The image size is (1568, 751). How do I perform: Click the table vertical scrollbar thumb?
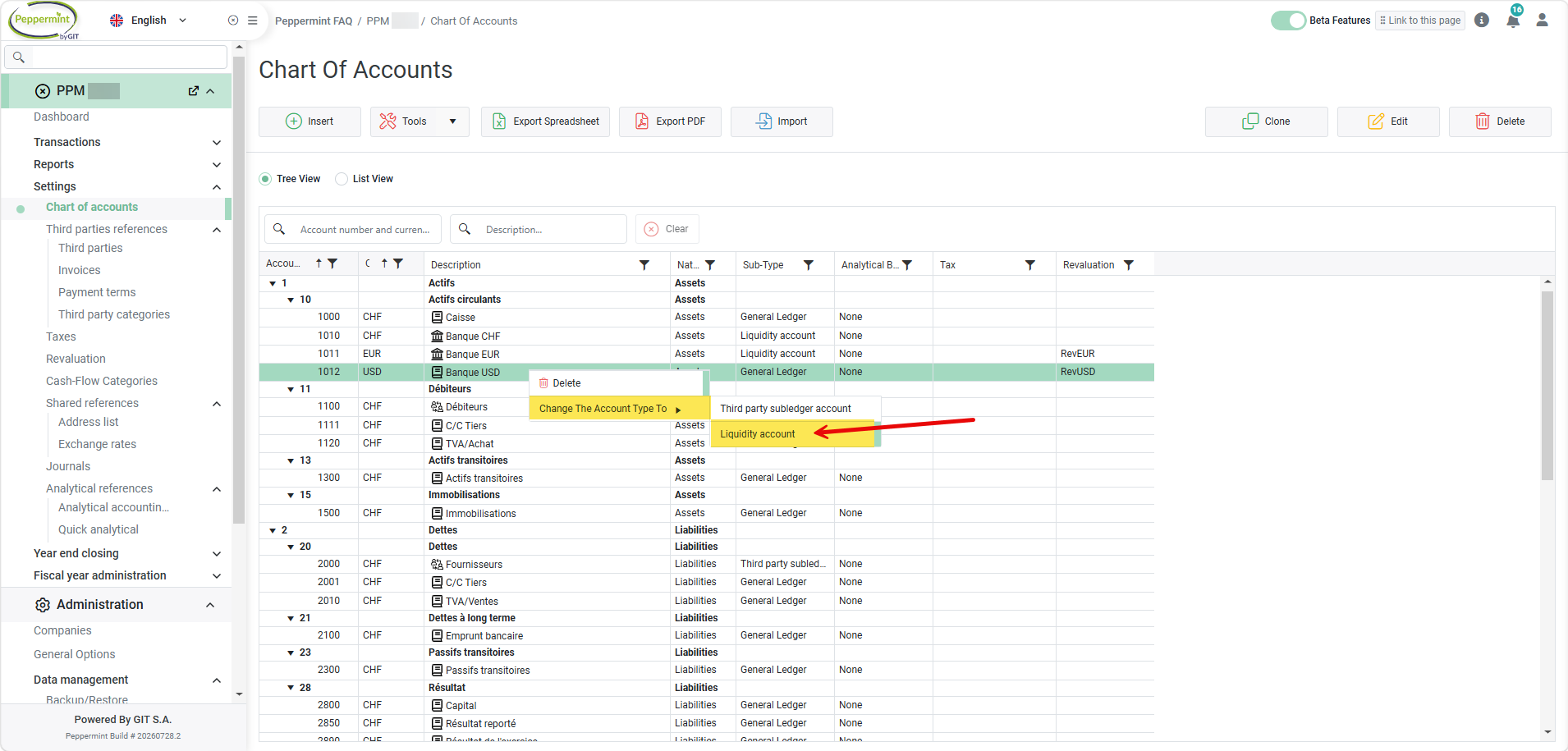coord(1547,386)
